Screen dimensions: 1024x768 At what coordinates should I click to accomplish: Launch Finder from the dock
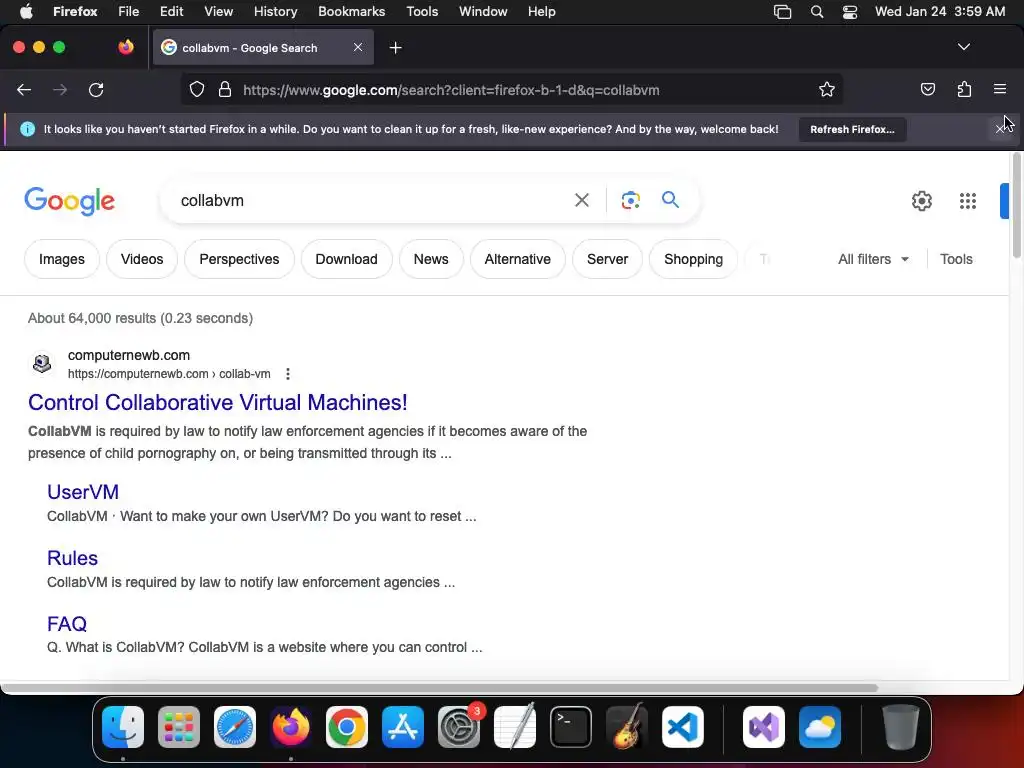pos(123,727)
